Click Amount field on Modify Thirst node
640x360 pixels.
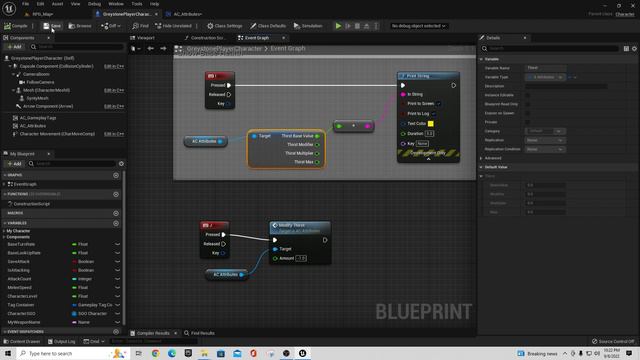tap(301, 258)
